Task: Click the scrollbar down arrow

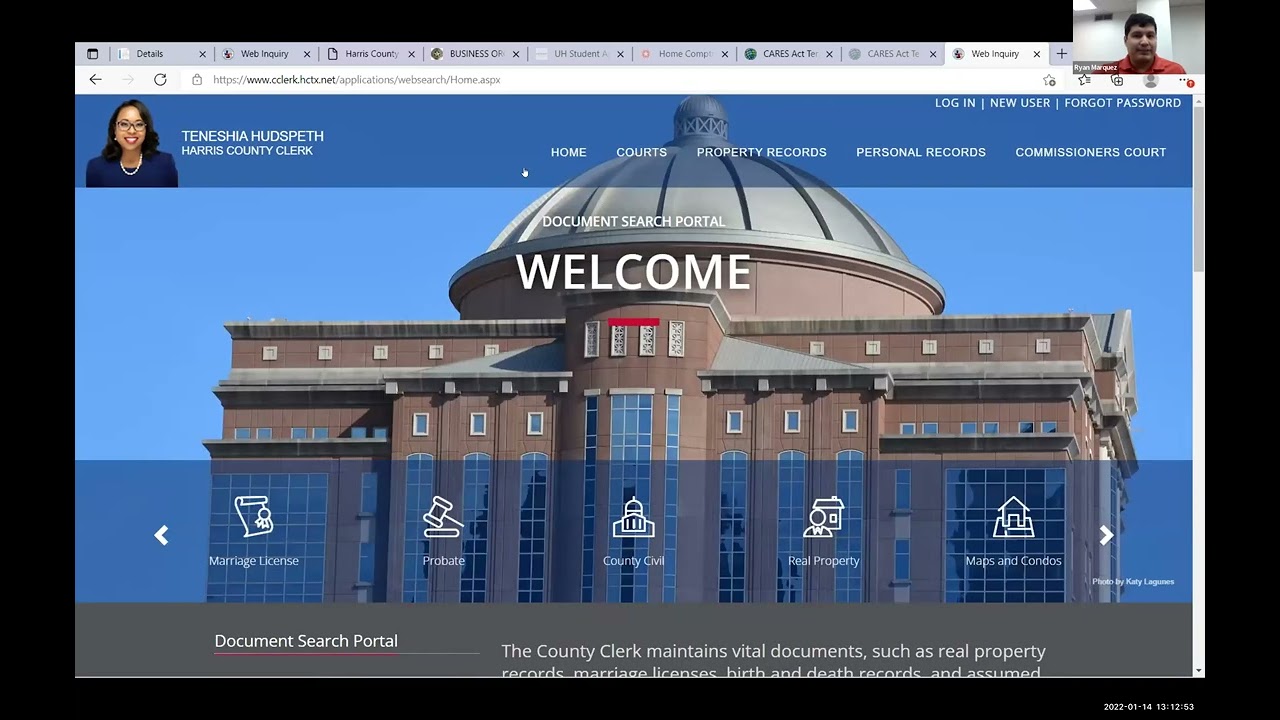Action: coord(1198,671)
